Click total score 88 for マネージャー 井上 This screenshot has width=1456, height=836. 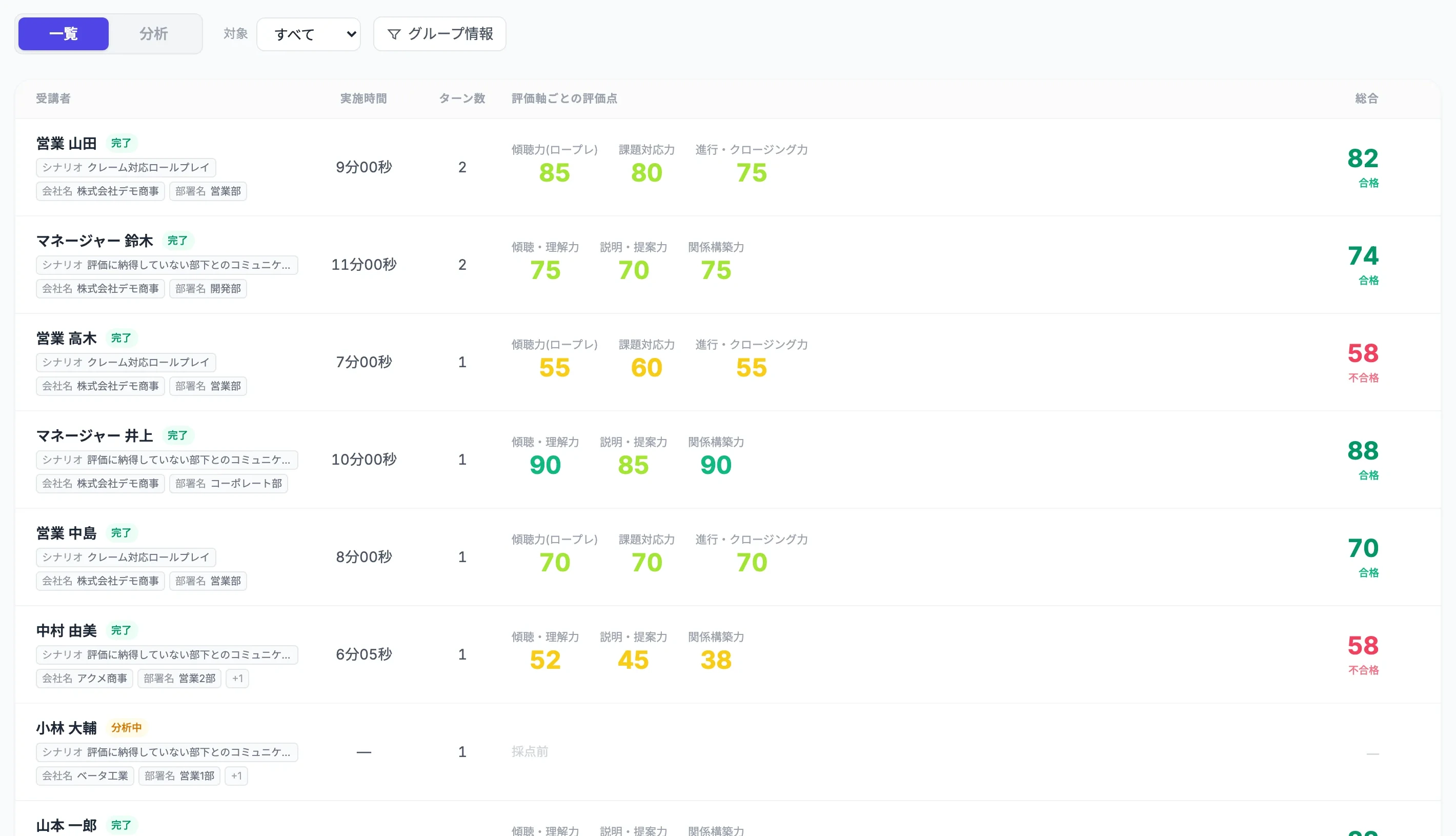click(x=1363, y=451)
